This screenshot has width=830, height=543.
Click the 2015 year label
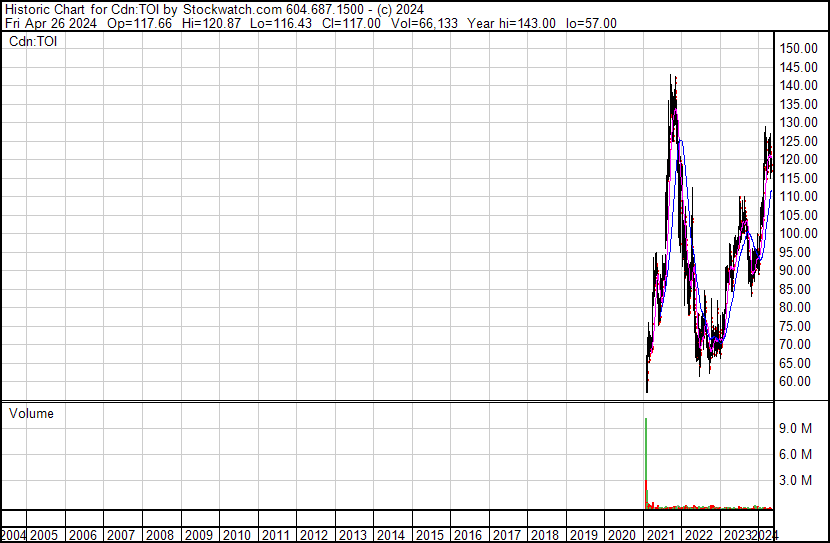[429, 536]
